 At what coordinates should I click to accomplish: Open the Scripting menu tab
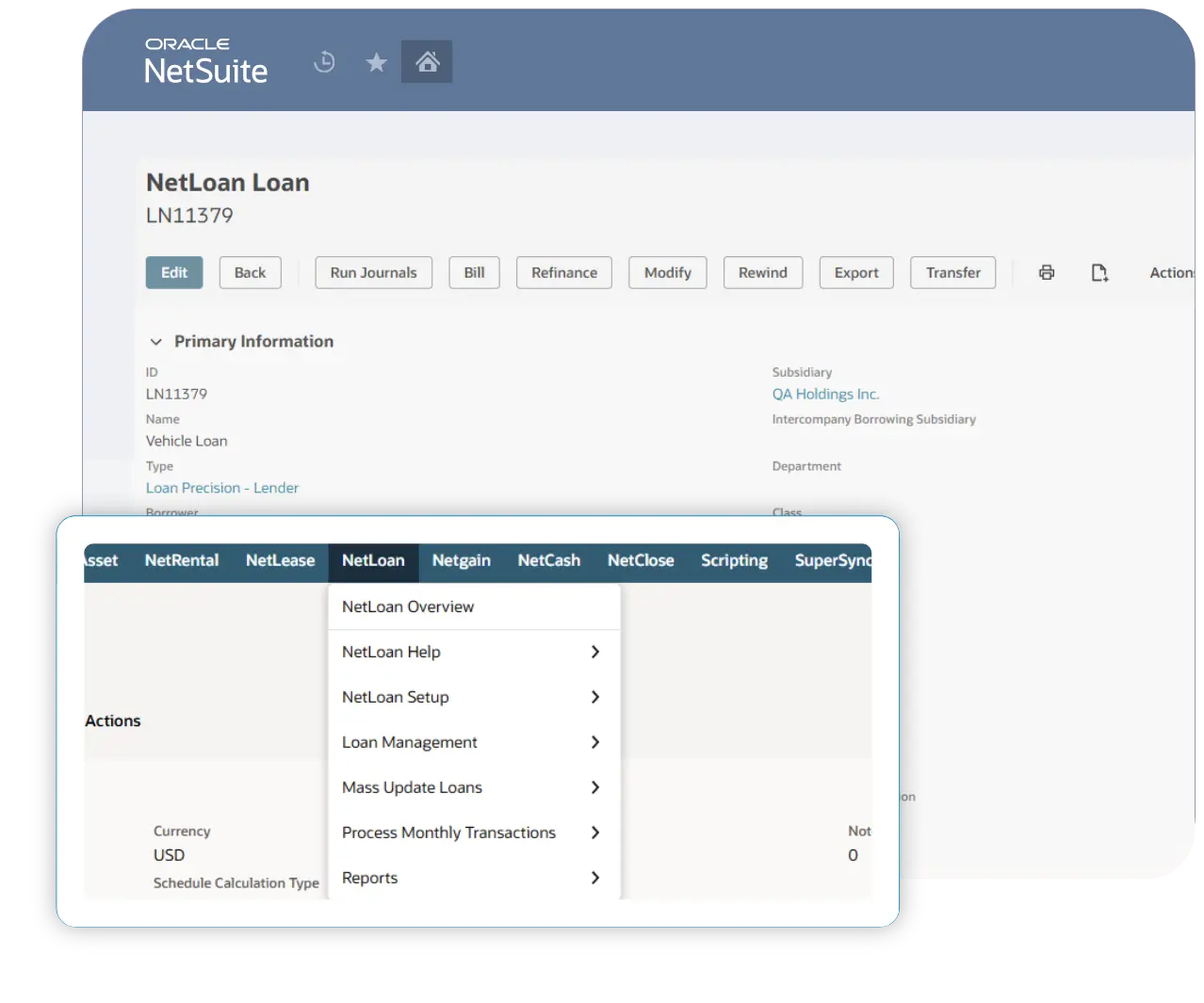(x=734, y=560)
